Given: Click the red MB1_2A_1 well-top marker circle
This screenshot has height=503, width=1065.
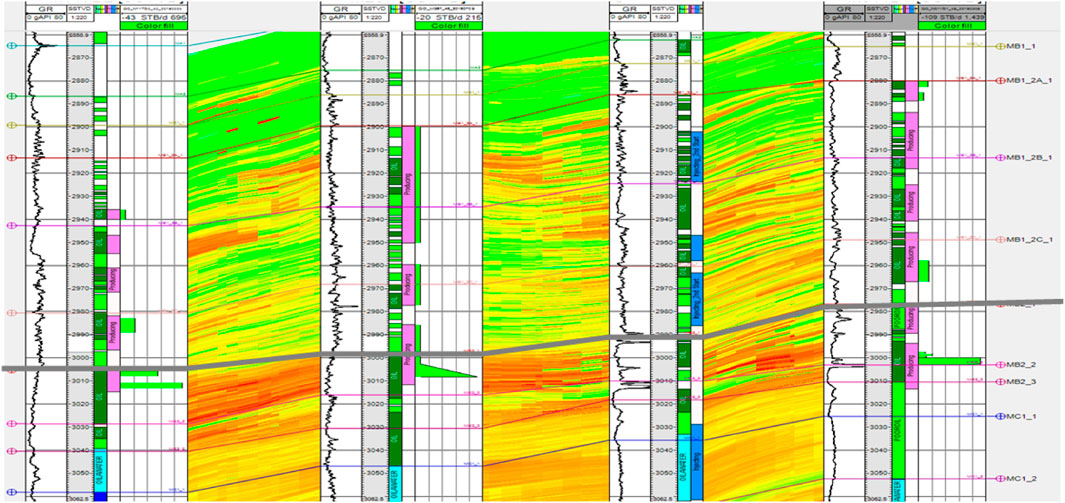Looking at the screenshot, I should [x=1000, y=81].
